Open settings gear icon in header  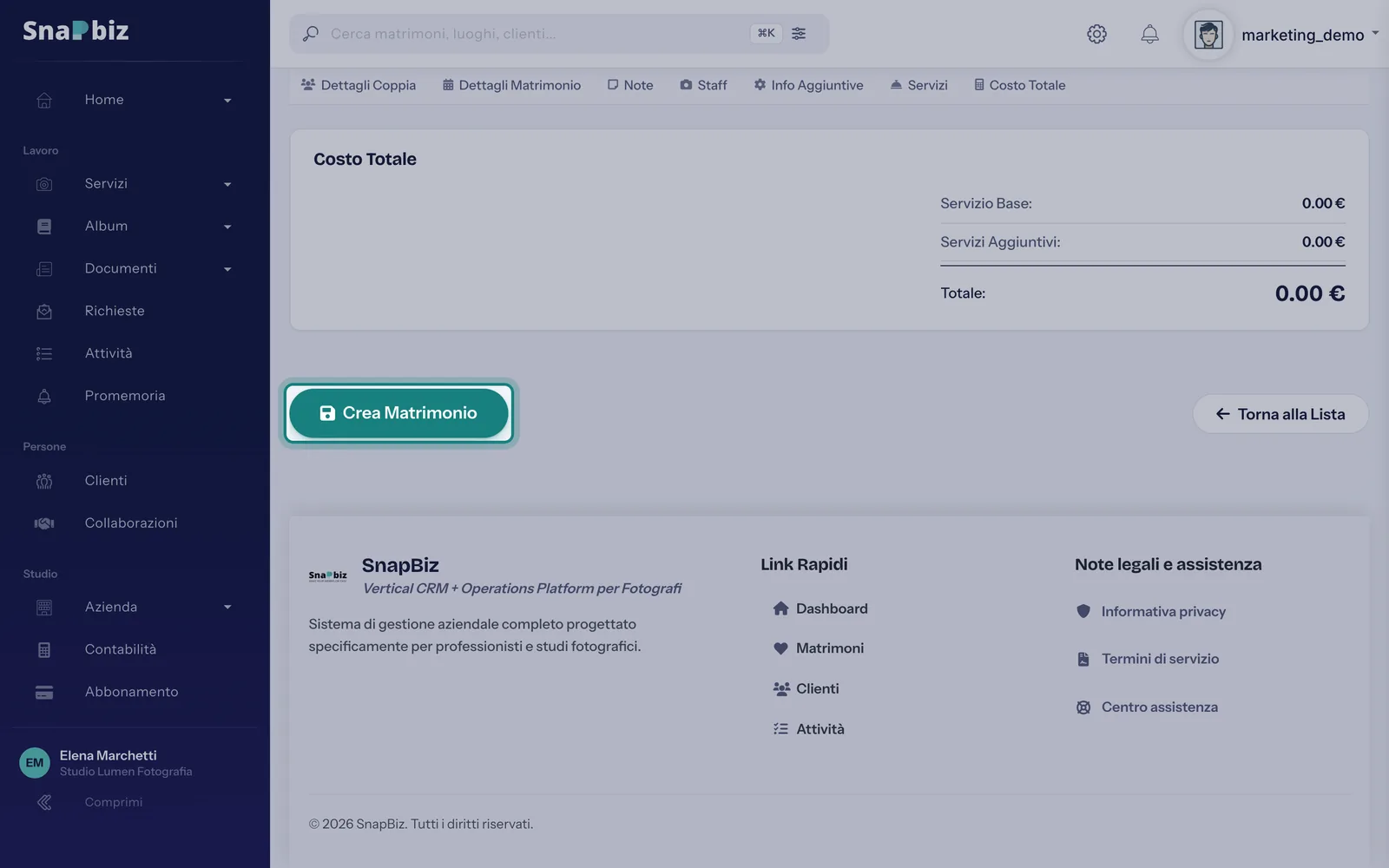[1096, 34]
